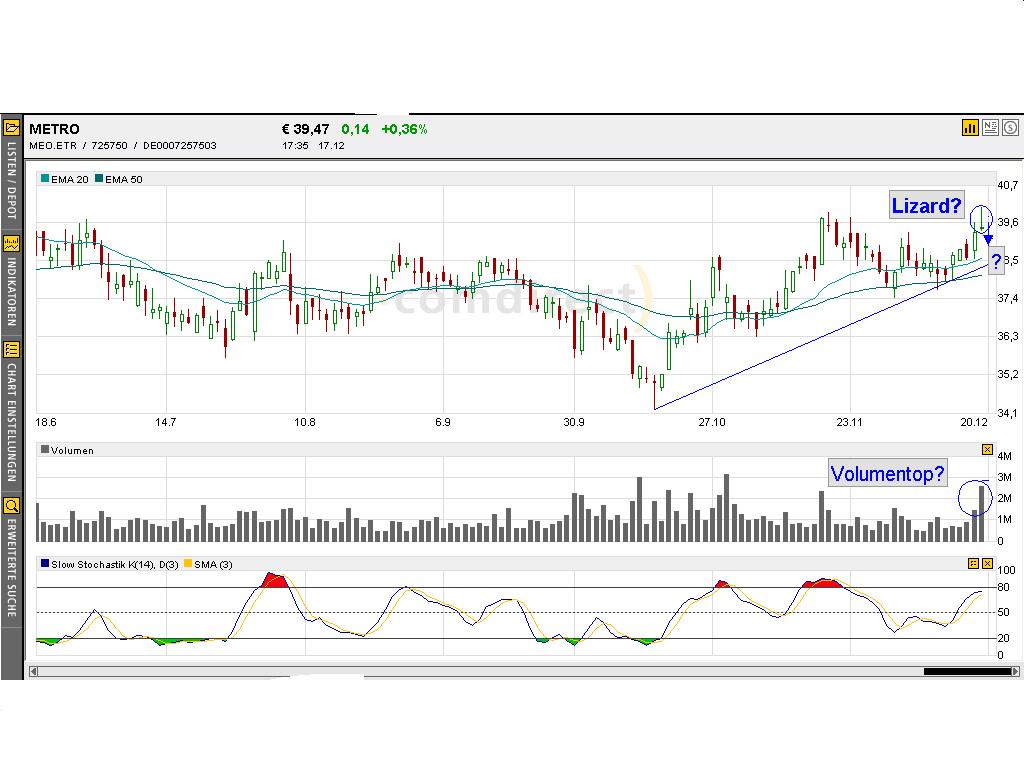Click the +0,36% change value
The height and width of the screenshot is (768, 1024).
(404, 129)
